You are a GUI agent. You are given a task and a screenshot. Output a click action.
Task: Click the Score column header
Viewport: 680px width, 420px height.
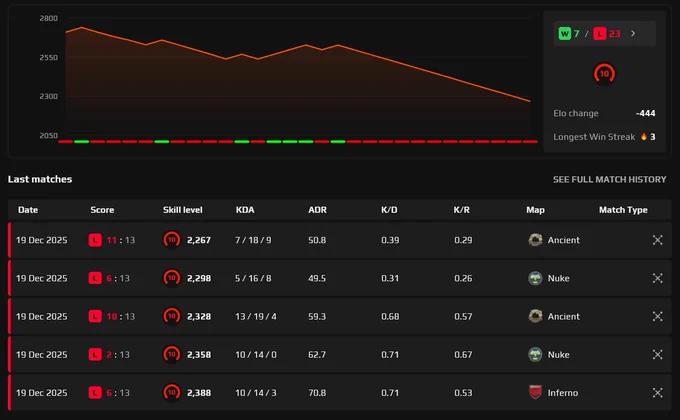coord(102,210)
